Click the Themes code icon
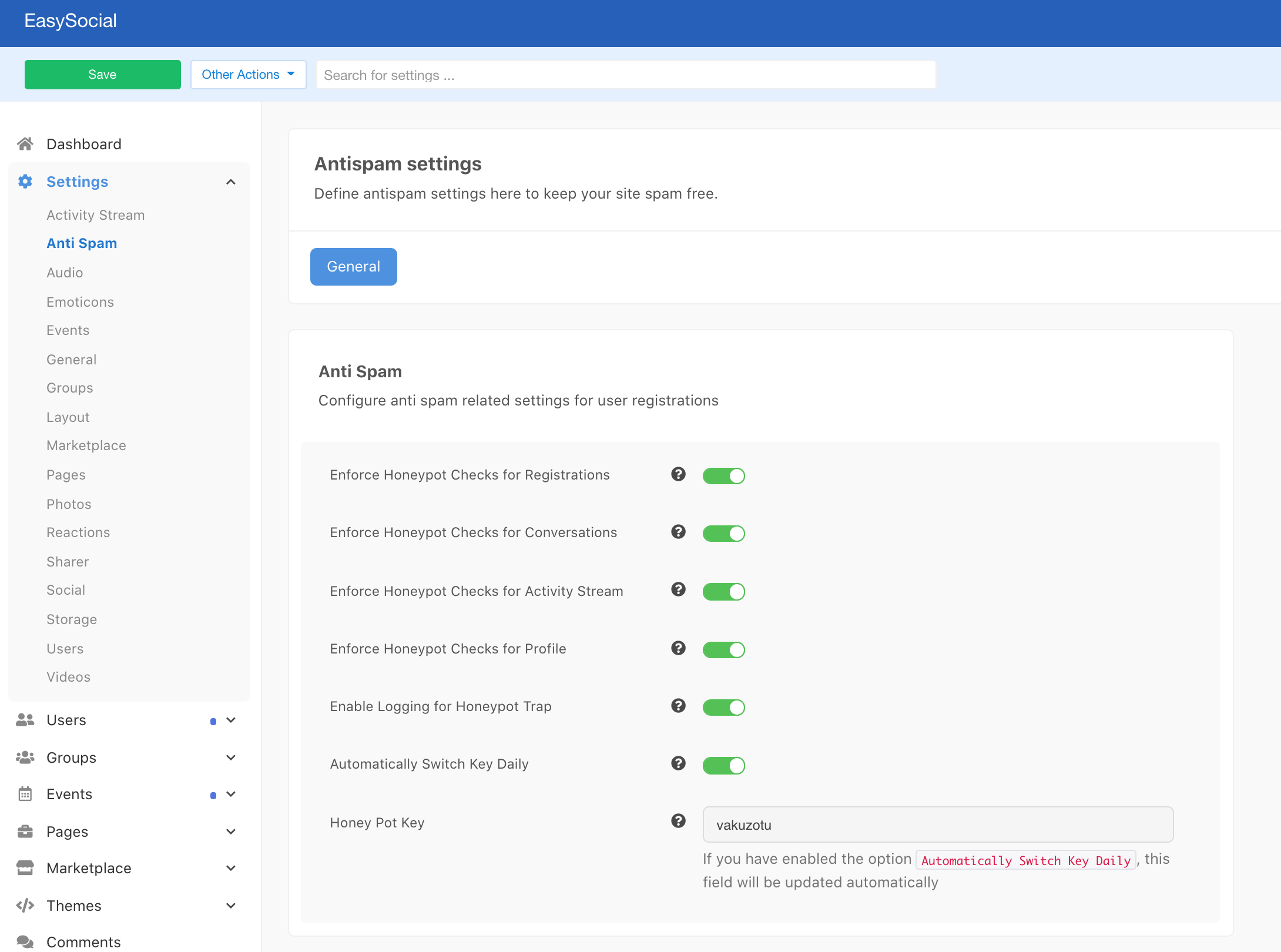The height and width of the screenshot is (952, 1281). [x=25, y=906]
